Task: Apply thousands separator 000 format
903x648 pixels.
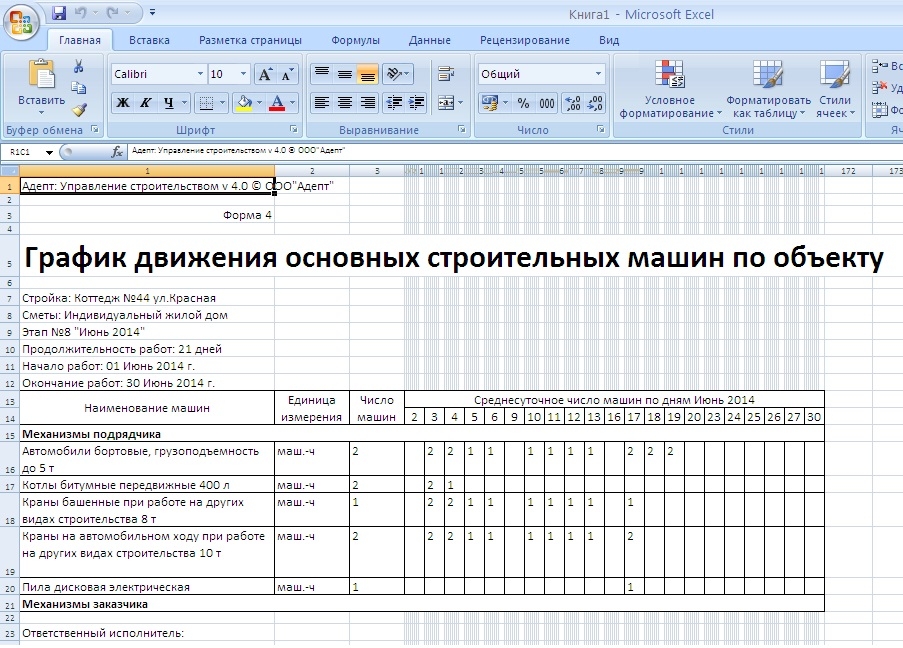Action: click(x=546, y=103)
